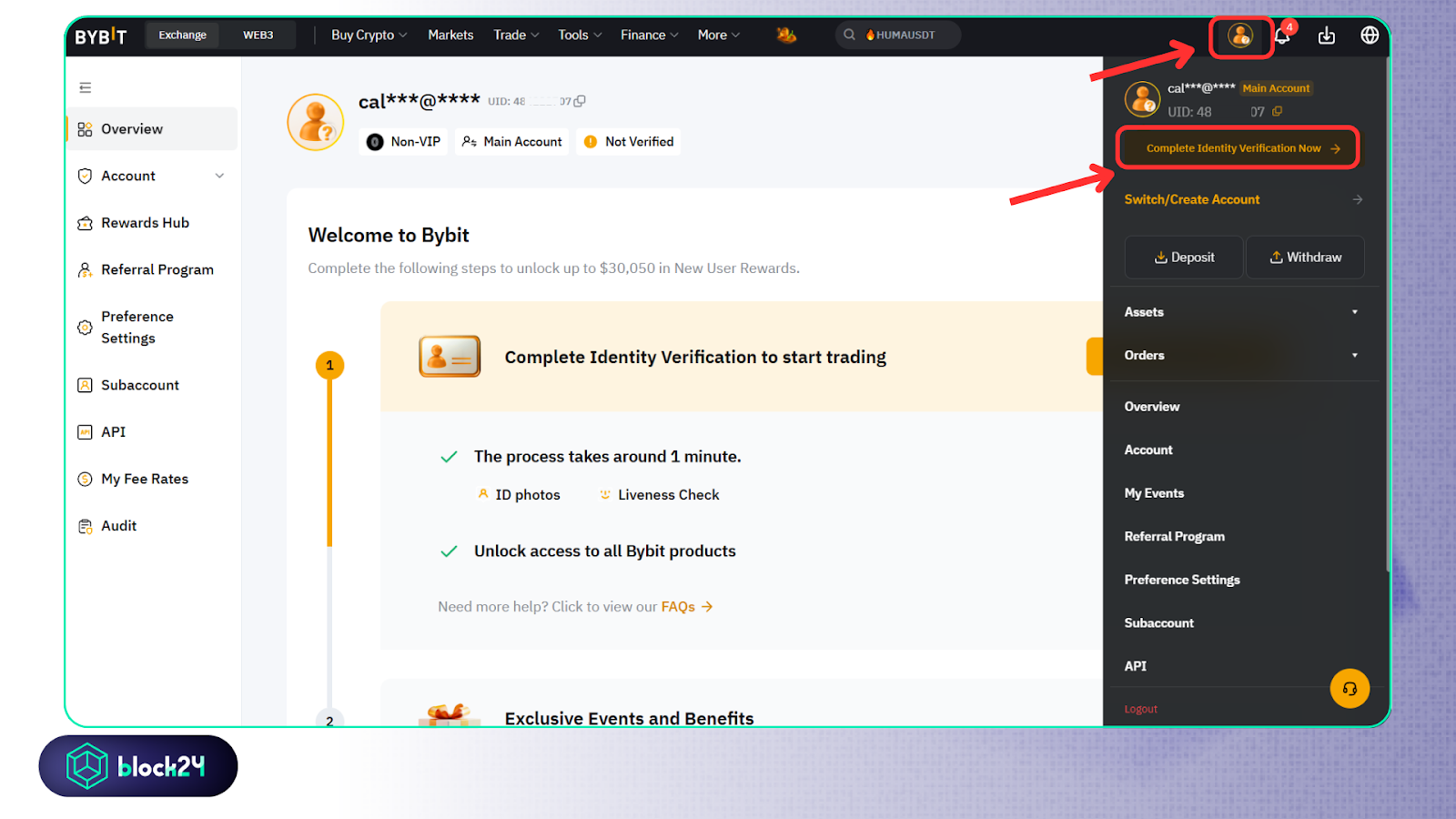Copy UID next to profile name
Screen dimensions: 1456x819
[580, 101]
